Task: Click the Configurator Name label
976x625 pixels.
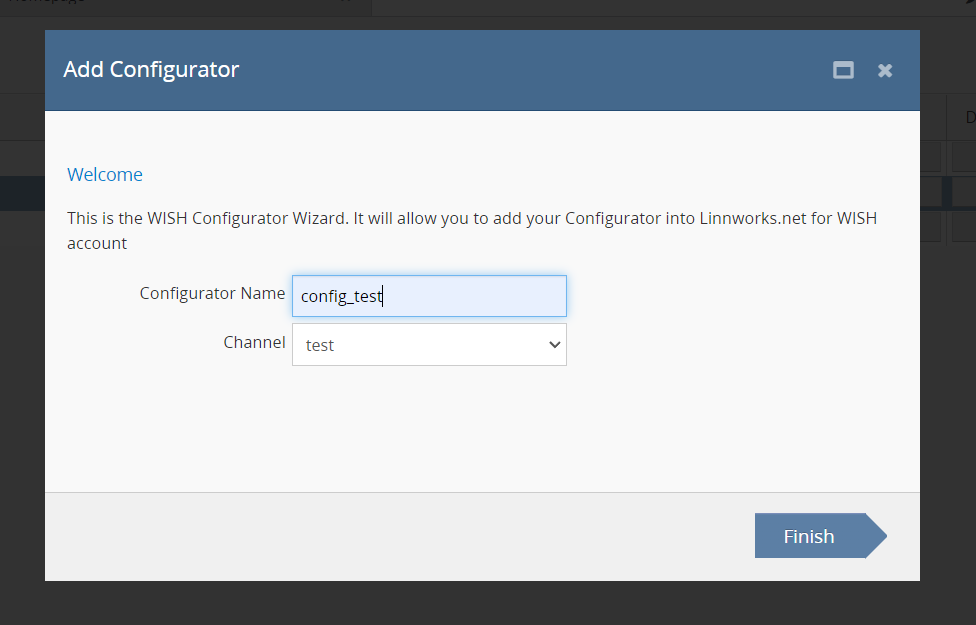Action: click(x=212, y=293)
